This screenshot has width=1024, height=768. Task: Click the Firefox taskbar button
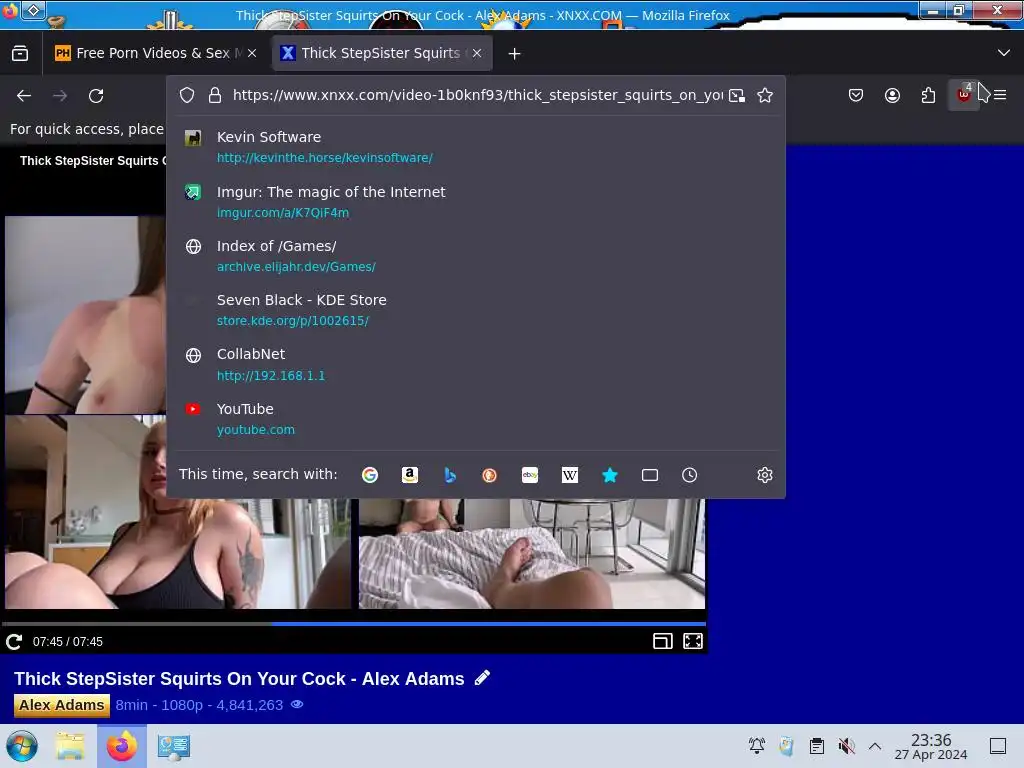point(122,746)
